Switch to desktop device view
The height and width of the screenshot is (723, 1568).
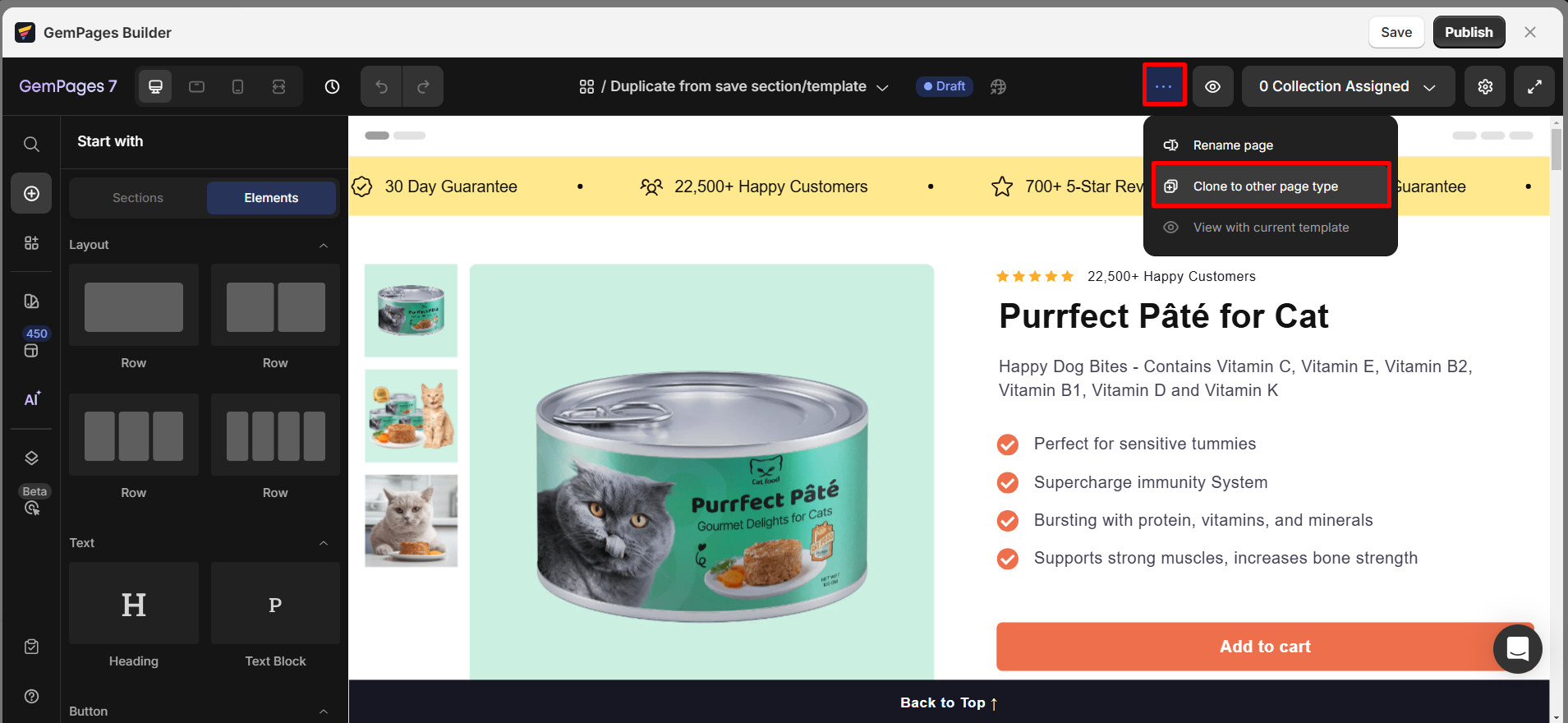coord(155,86)
